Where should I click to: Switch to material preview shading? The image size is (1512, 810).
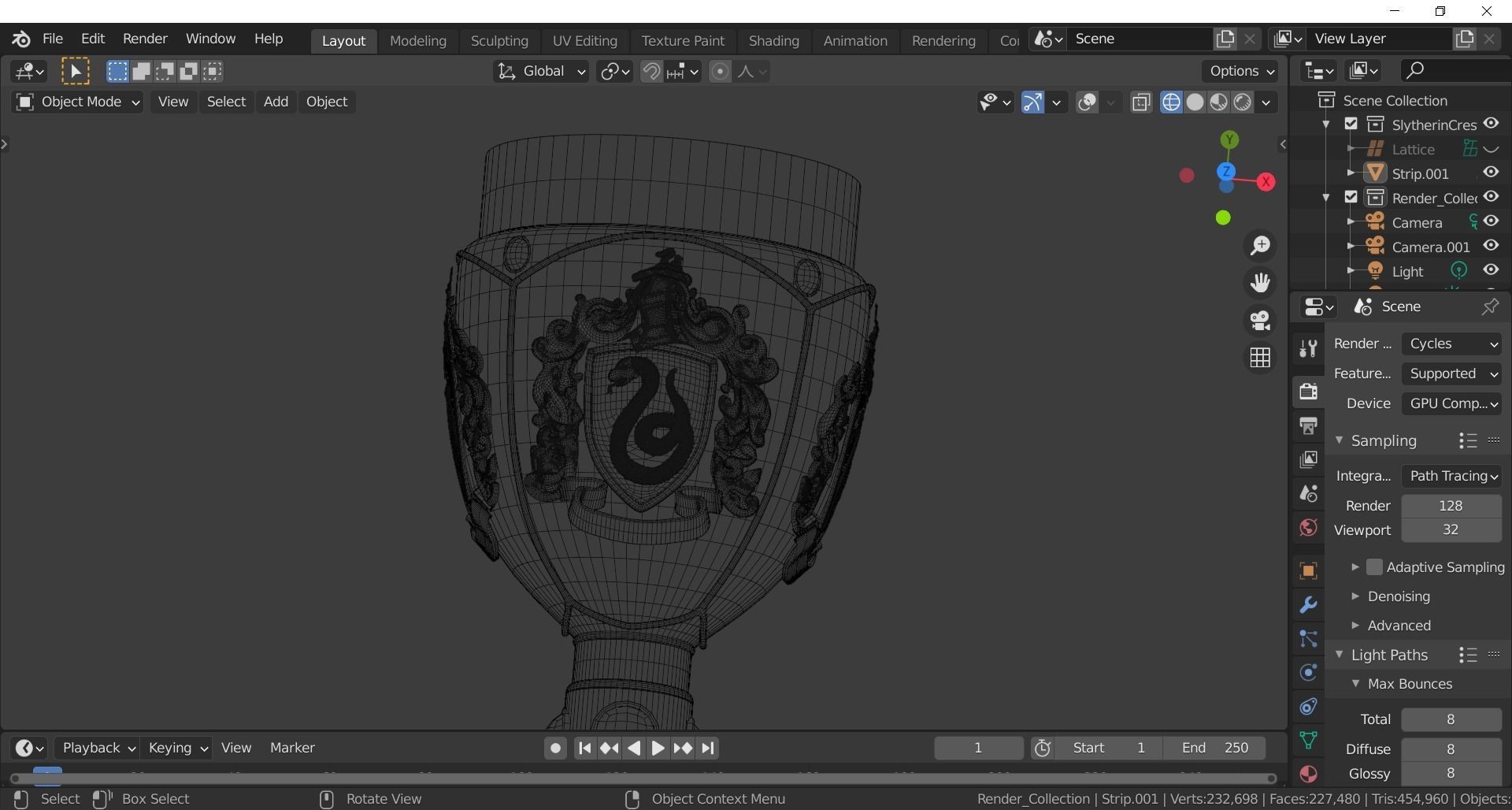1218,102
